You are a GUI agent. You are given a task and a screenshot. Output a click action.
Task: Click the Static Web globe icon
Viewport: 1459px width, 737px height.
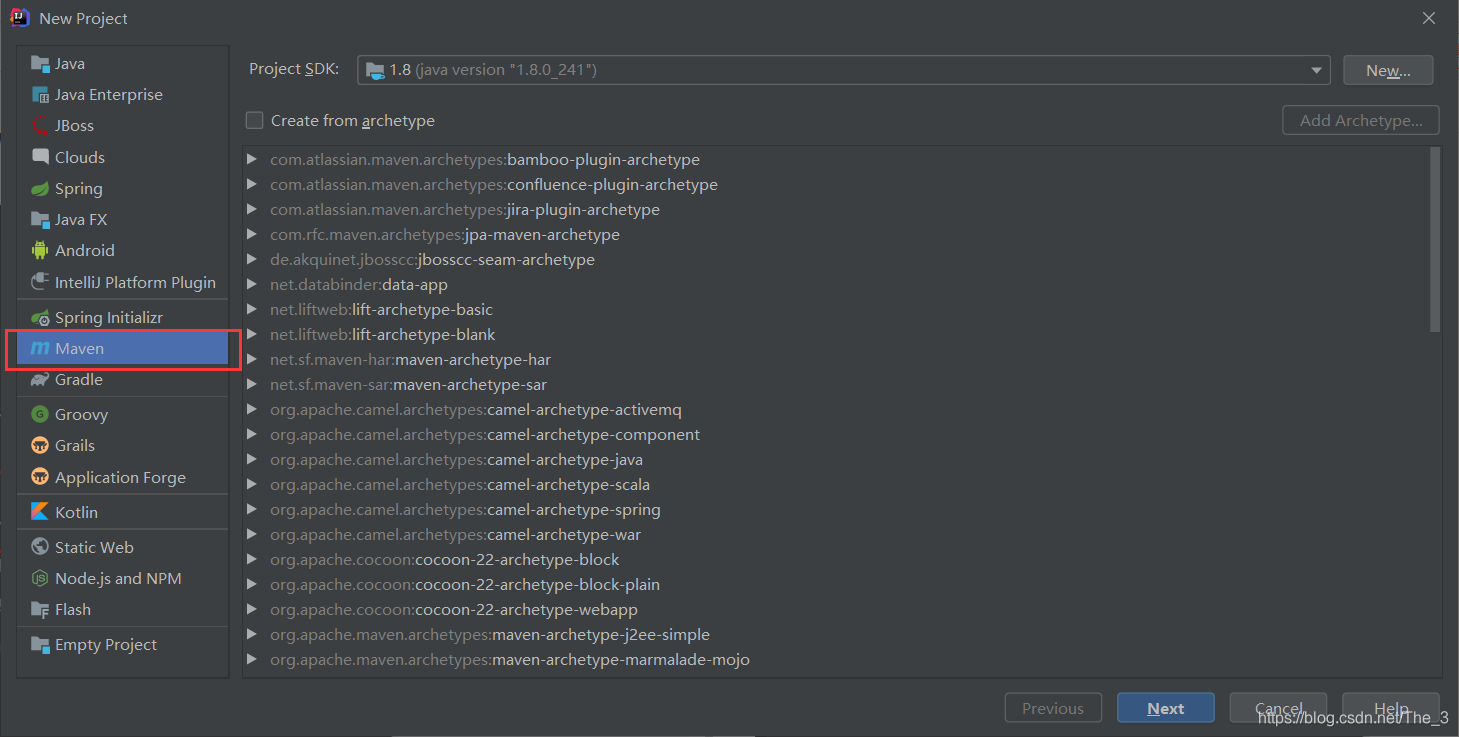pos(40,547)
